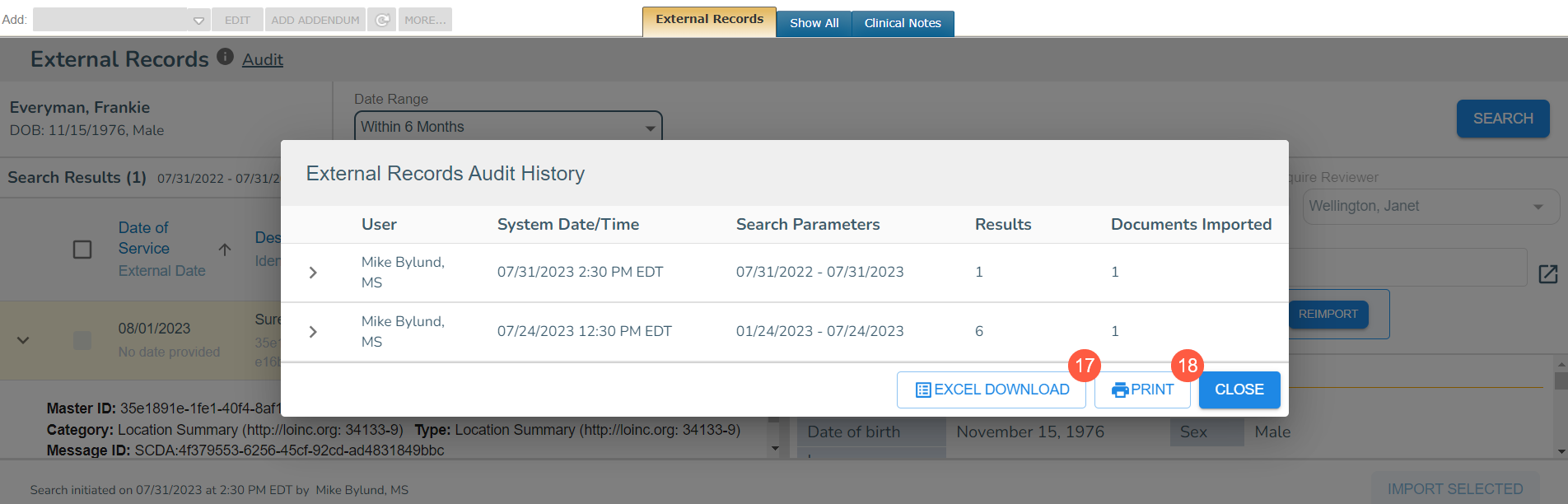The image size is (1568, 504).
Task: Close the audit history dialog
Action: tap(1239, 390)
